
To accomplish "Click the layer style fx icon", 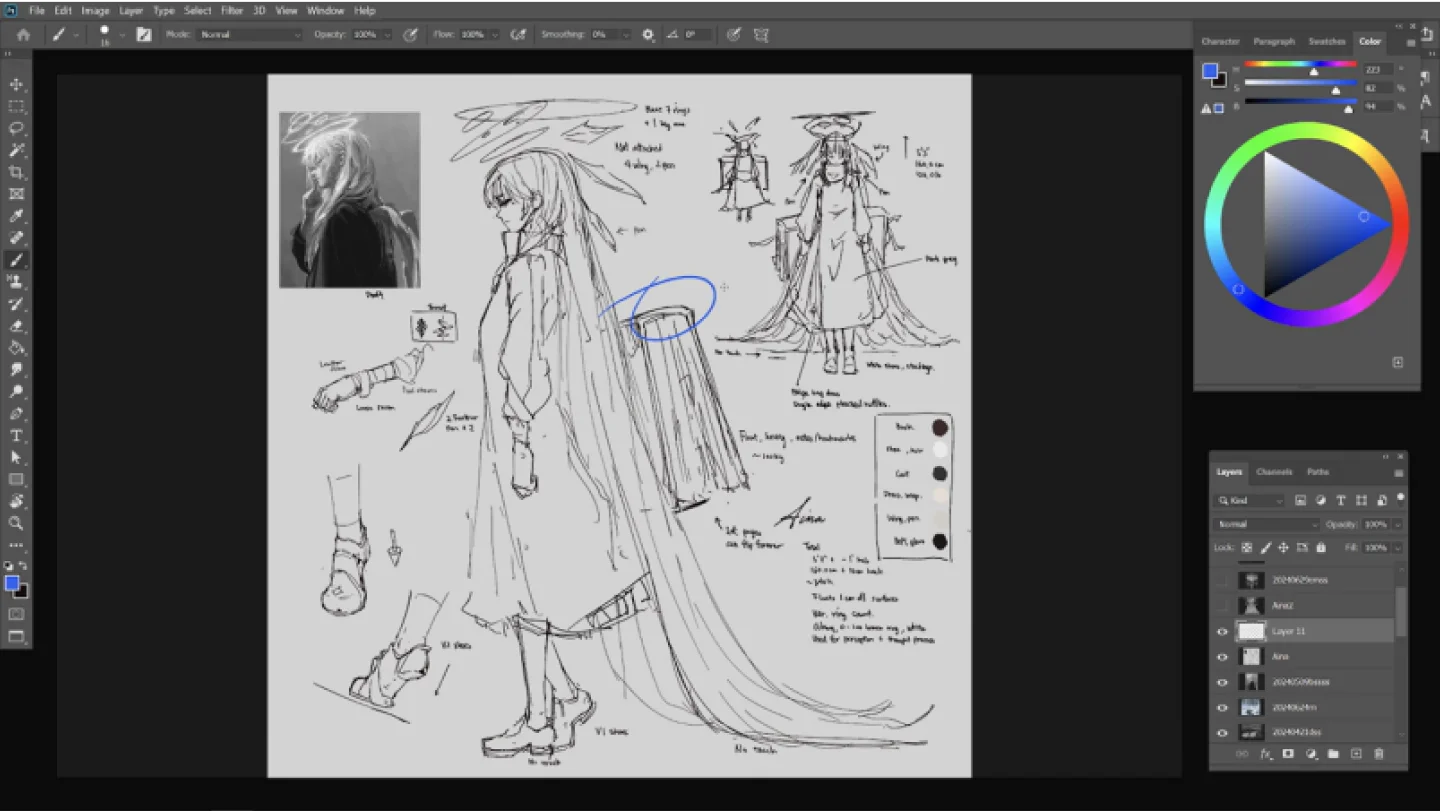I will (1265, 754).
